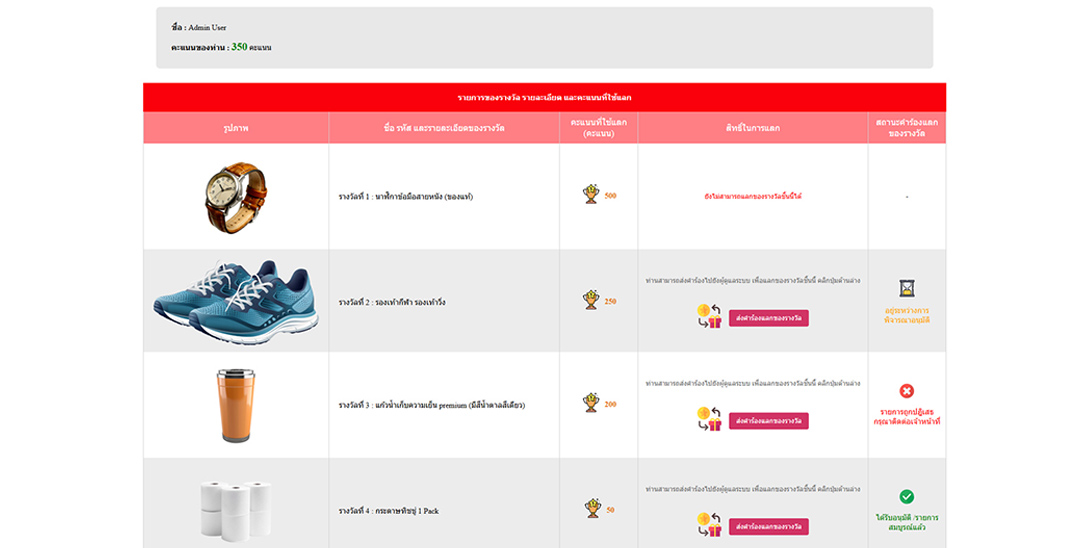Click the green 350 points balance
Image resolution: width=1087 pixels, height=548 pixels.
coord(239,47)
